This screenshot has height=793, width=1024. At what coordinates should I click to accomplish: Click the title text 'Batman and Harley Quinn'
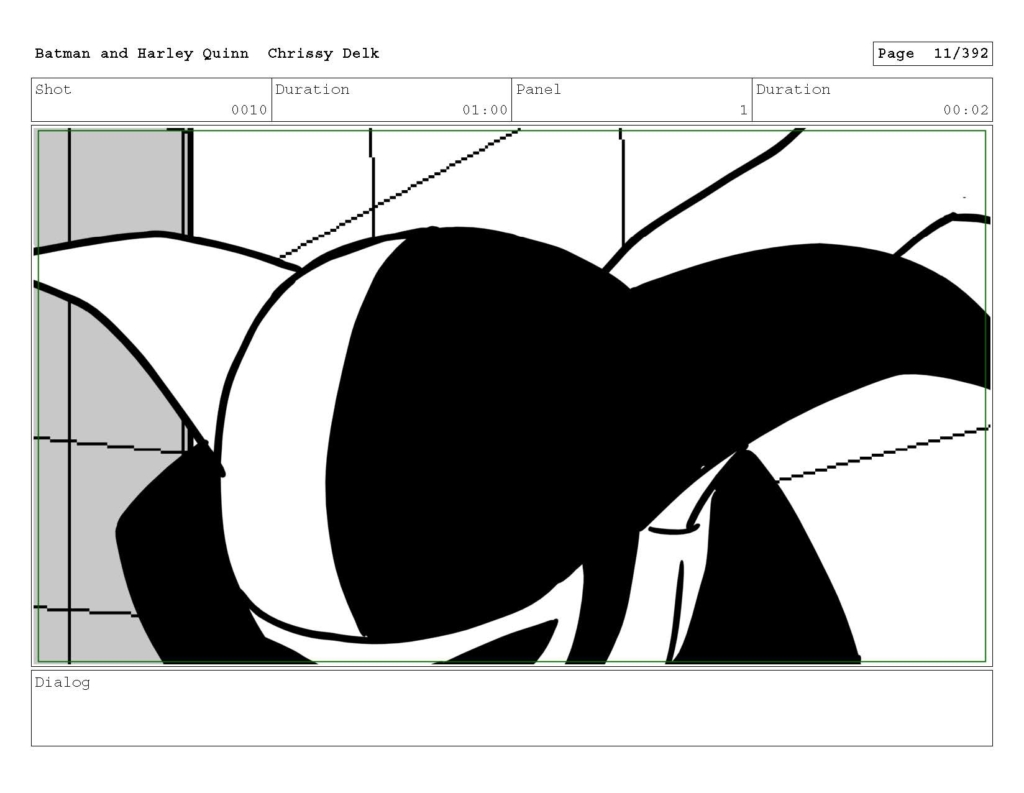click(142, 54)
